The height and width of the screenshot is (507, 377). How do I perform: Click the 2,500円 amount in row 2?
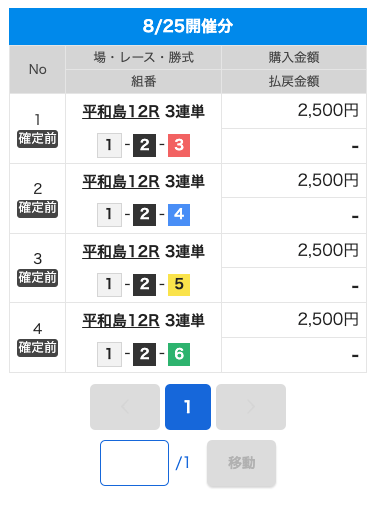point(328,180)
